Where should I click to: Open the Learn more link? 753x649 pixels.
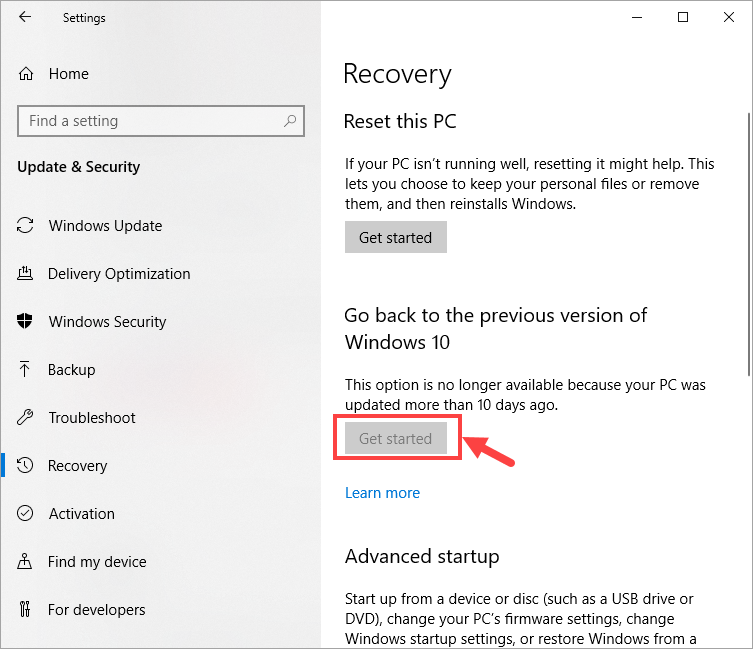click(382, 493)
